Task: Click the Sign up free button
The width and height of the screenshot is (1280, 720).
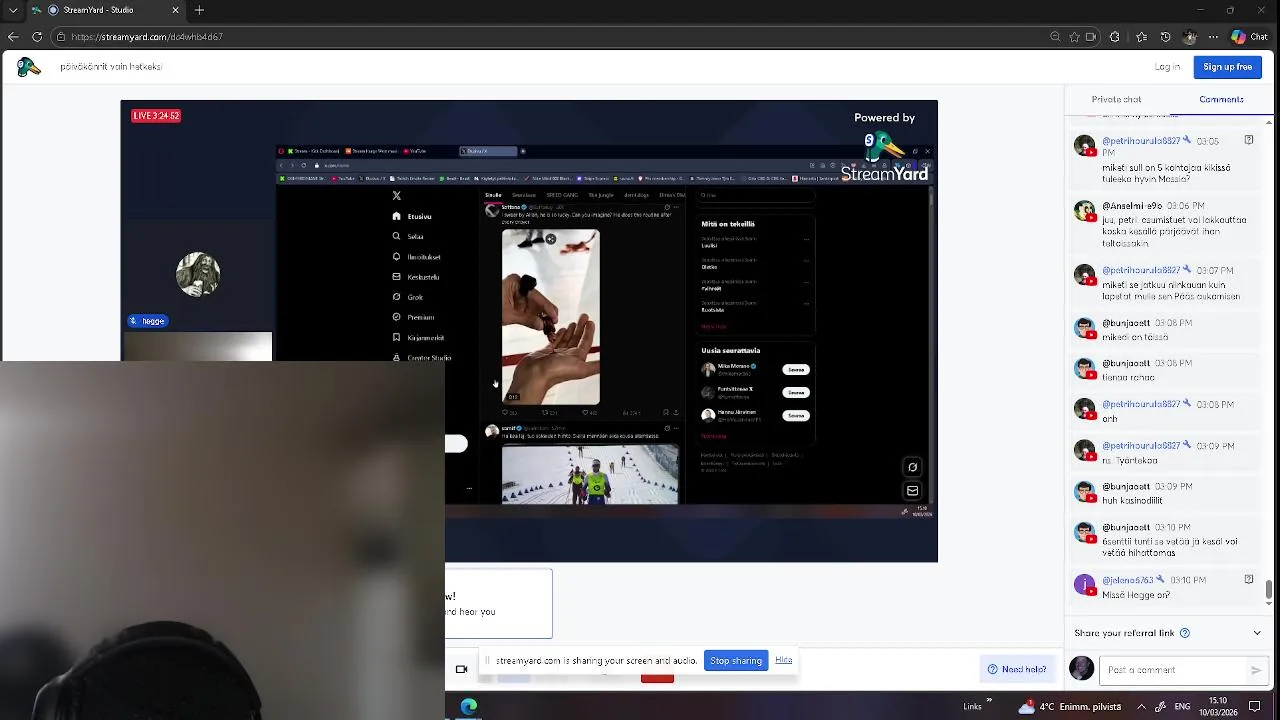Action: pos(1227,67)
